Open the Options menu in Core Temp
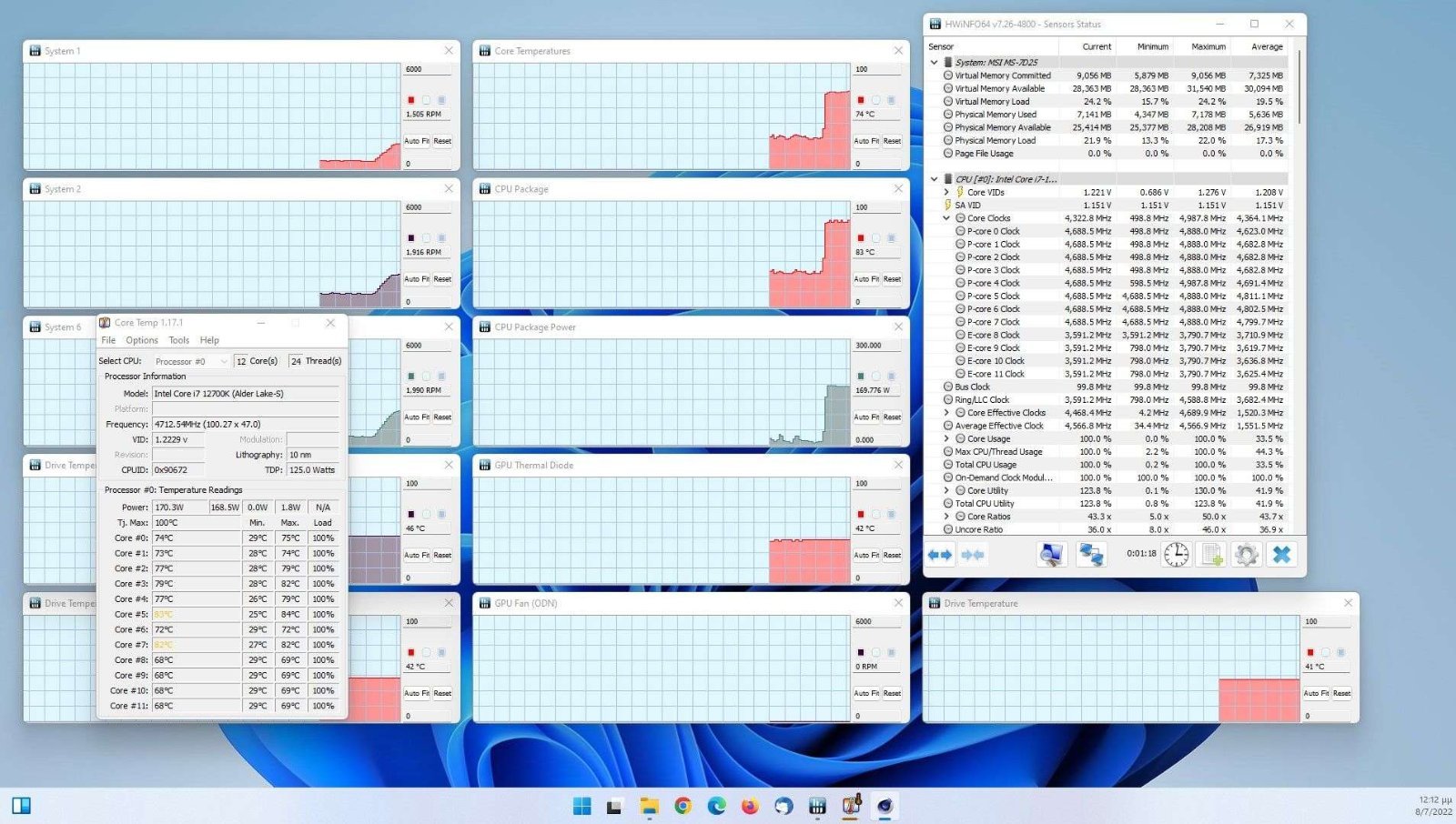This screenshot has height=824, width=1456. pos(142,340)
